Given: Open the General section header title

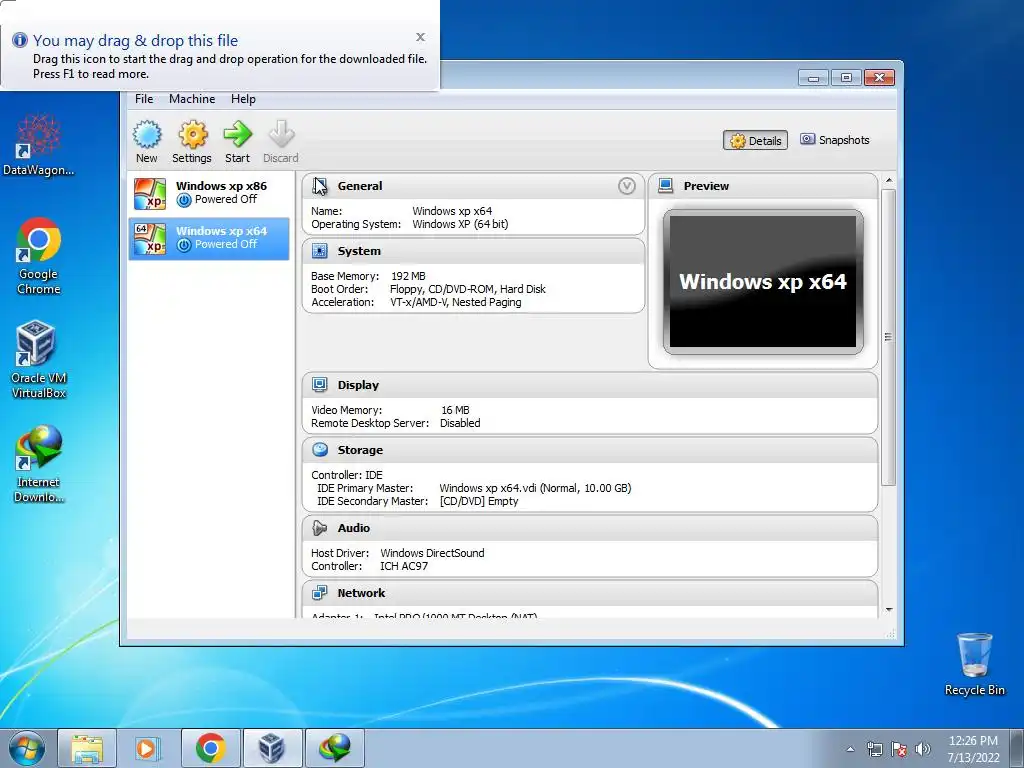Looking at the screenshot, I should pyautogui.click(x=360, y=186).
